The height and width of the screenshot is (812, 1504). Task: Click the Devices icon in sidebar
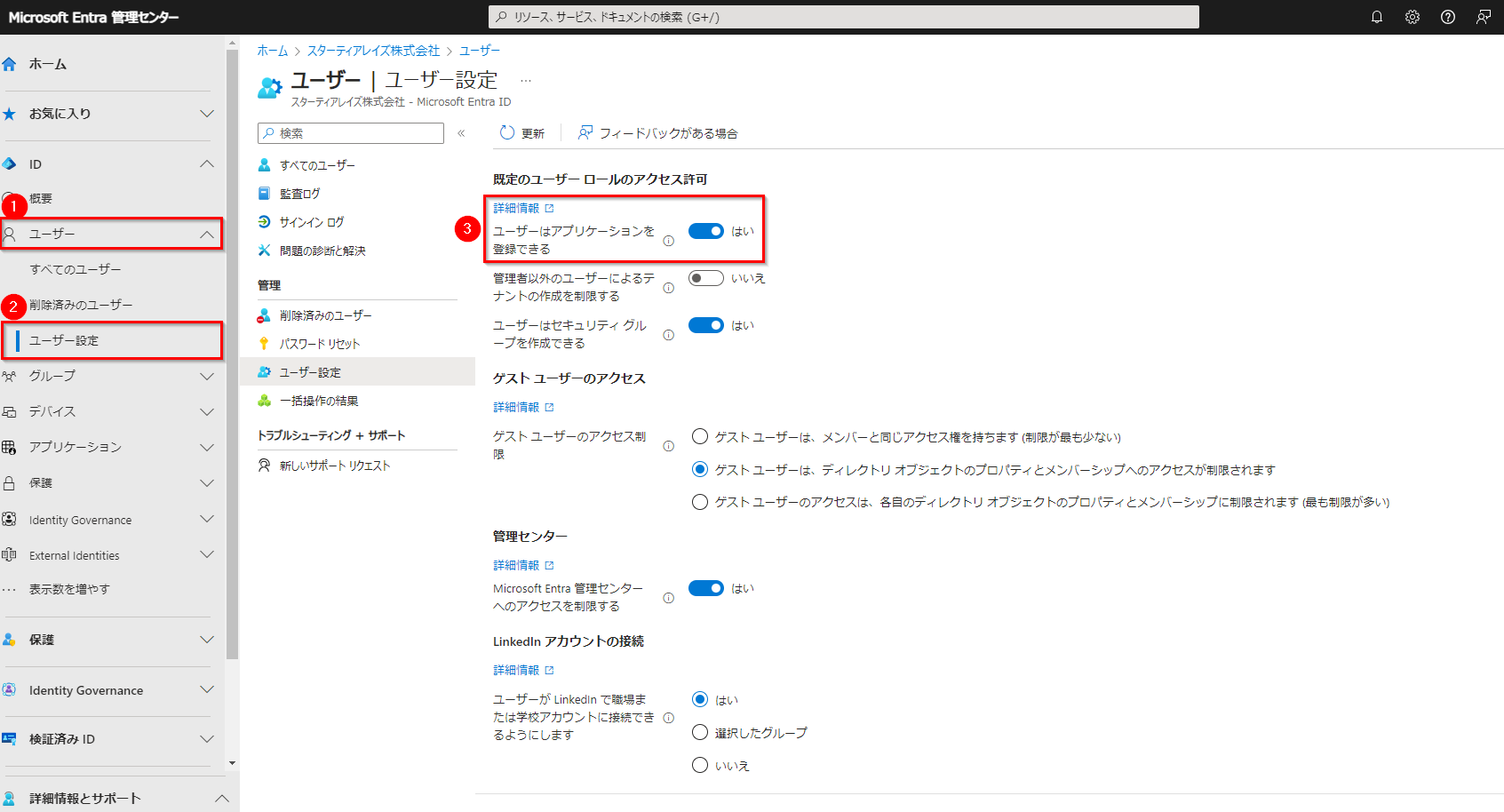(10, 411)
